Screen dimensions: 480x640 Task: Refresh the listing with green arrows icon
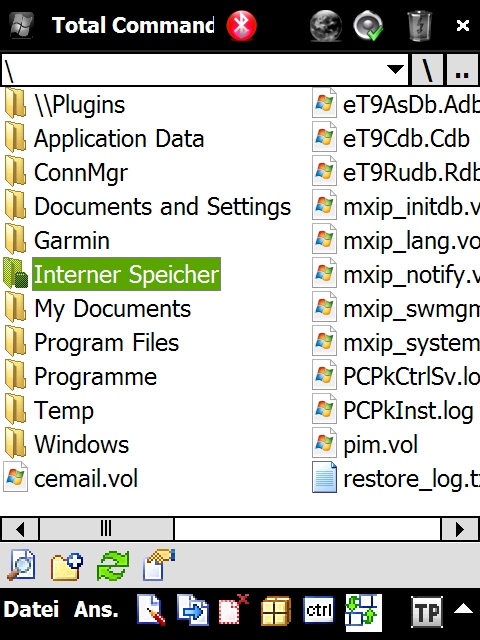(x=113, y=566)
